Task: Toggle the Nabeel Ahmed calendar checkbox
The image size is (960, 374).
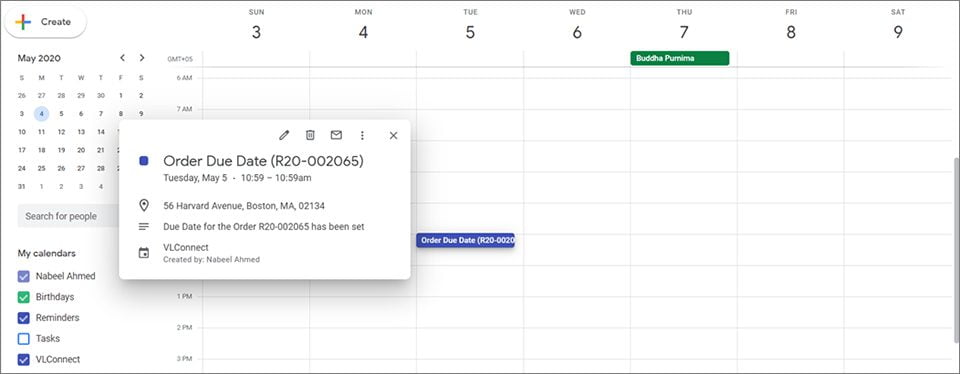Action: click(x=23, y=276)
